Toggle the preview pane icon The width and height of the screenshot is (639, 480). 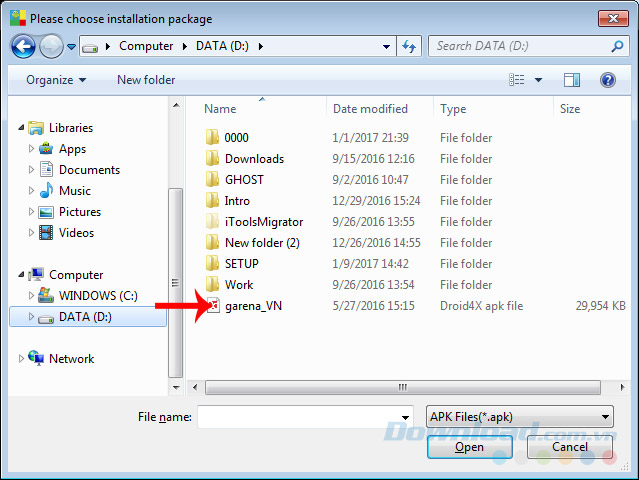[x=571, y=80]
